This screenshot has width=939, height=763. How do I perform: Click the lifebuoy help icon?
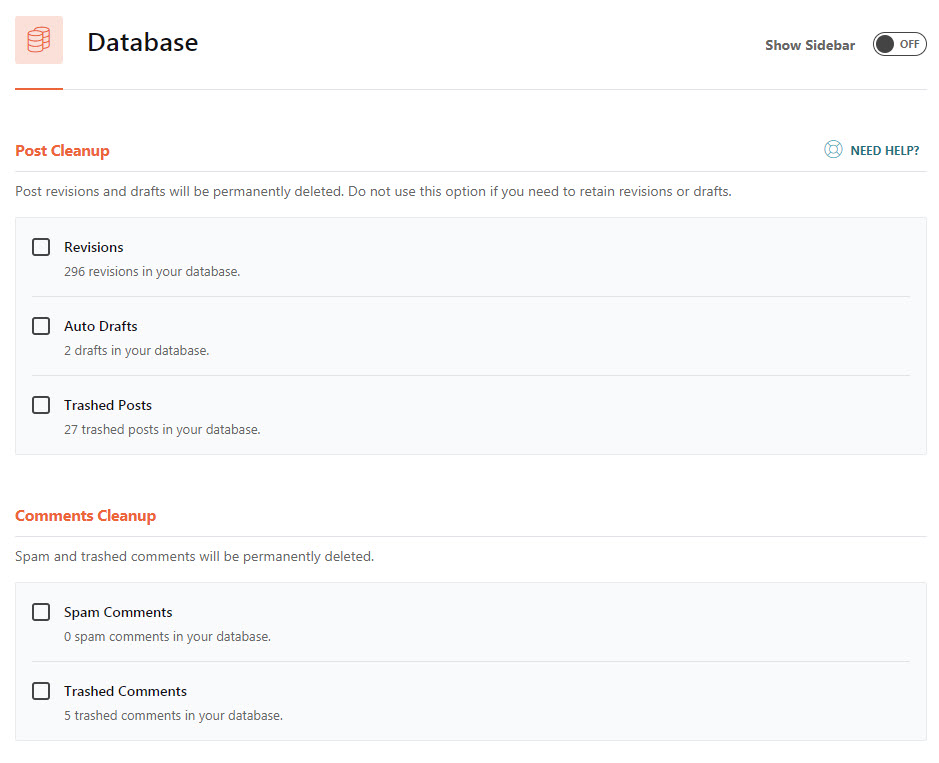pos(833,150)
